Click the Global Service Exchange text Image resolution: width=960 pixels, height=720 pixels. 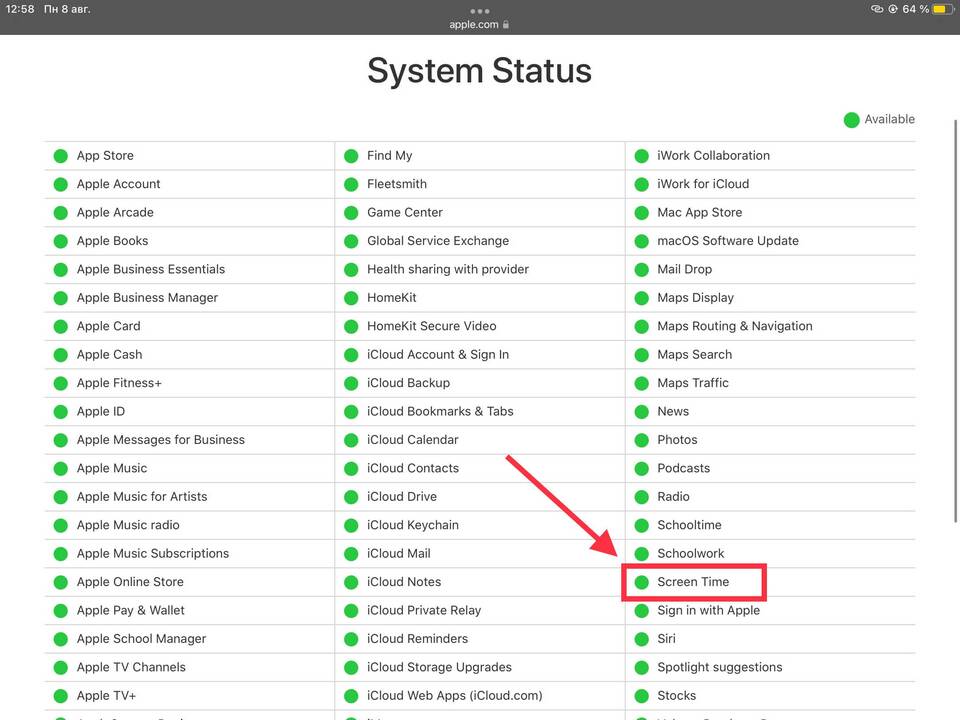point(438,241)
